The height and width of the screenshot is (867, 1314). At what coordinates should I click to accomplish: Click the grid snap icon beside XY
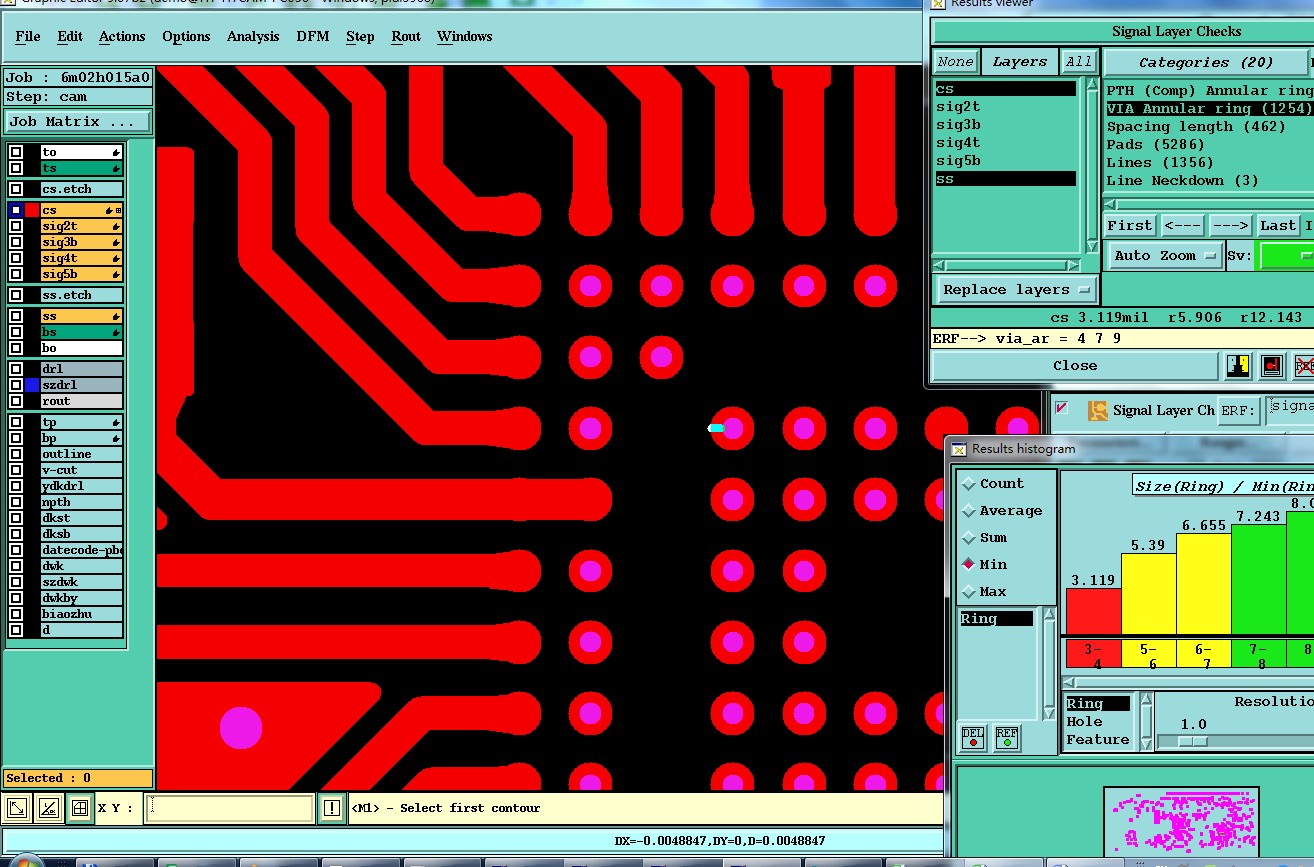pyautogui.click(x=80, y=808)
